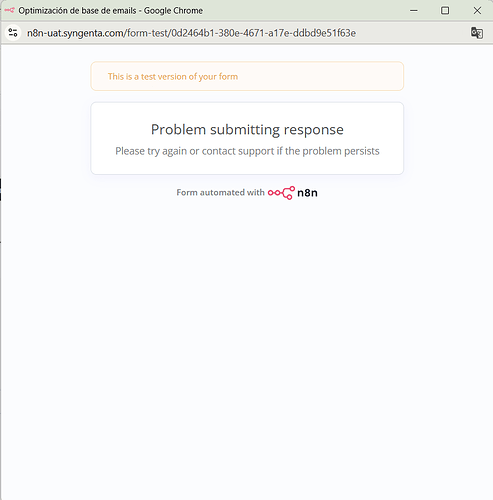Click the white error card's empty padding
This screenshot has height=500, width=493.
coord(247,166)
